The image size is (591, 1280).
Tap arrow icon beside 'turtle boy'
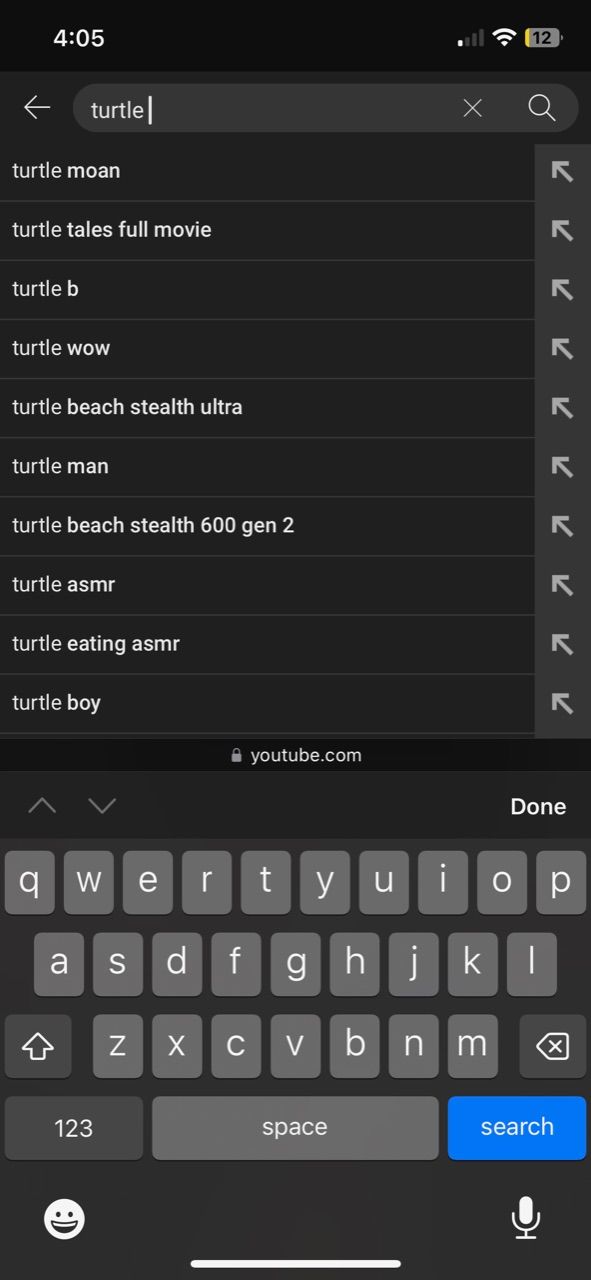(x=563, y=703)
